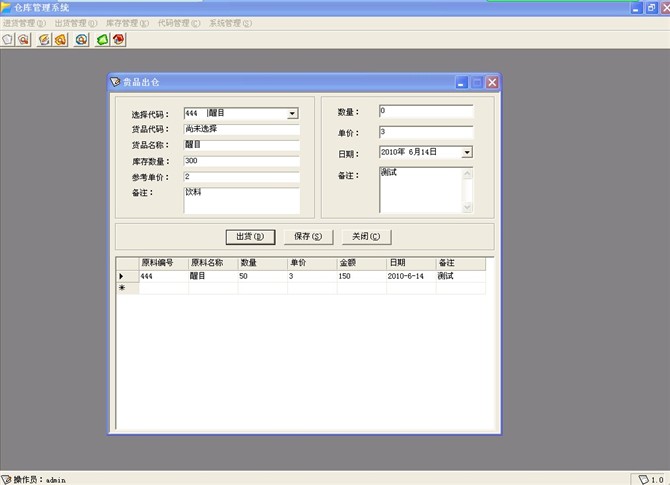Screen dimensions: 670x485
Task: Click the 原料编号 column header
Action: coord(164,263)
